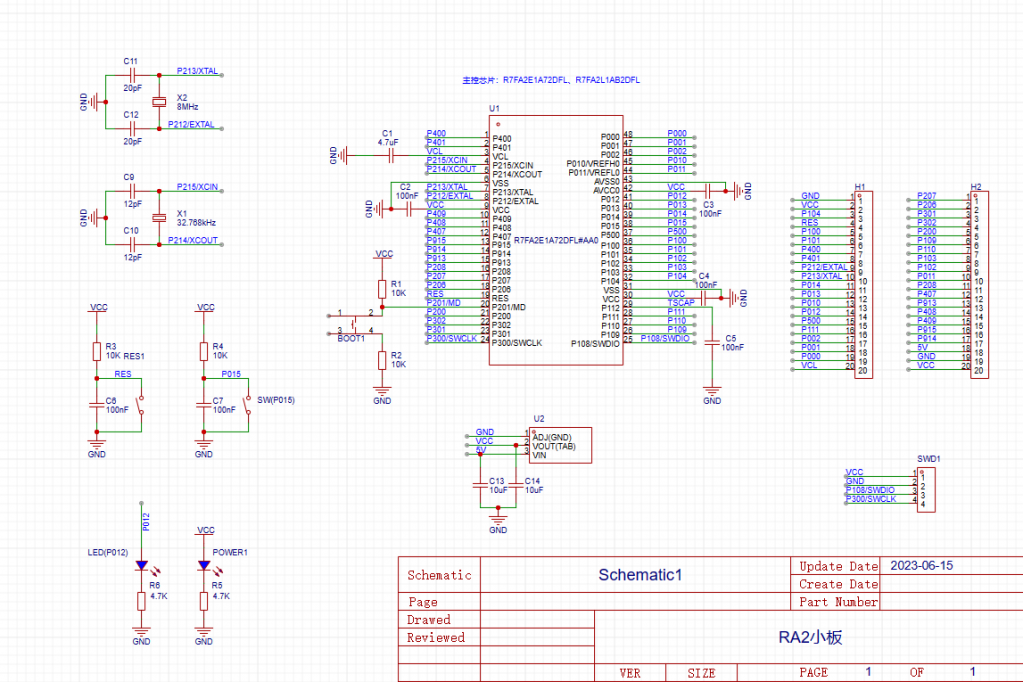Screen dimensions: 1023x682
Task: Click resistor R5 4.7K
Action: tap(204, 601)
